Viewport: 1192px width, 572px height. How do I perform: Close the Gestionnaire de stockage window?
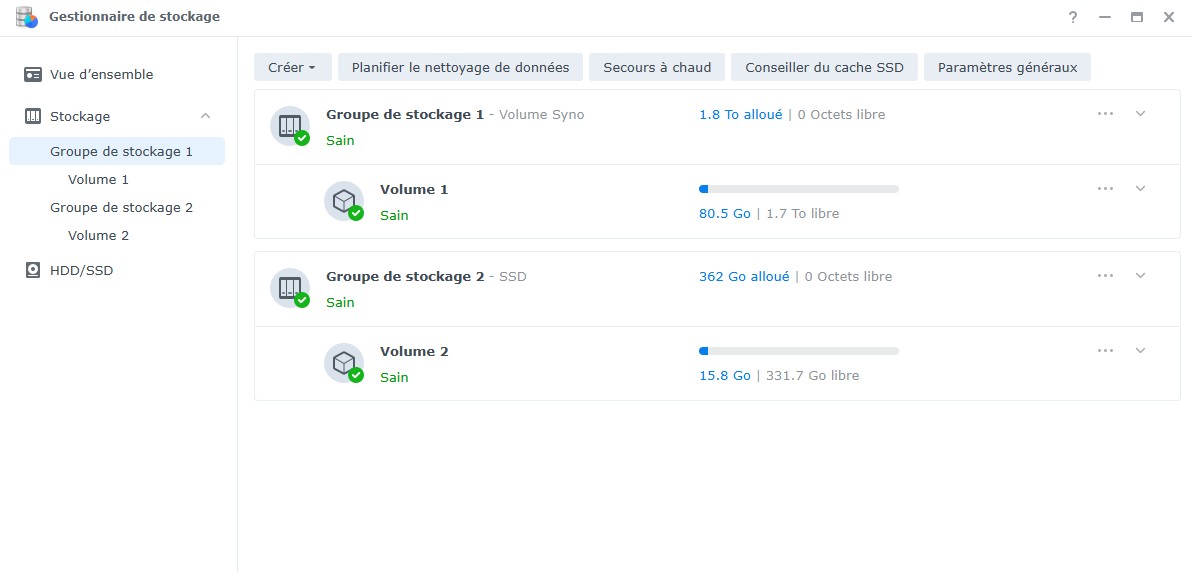click(1168, 17)
